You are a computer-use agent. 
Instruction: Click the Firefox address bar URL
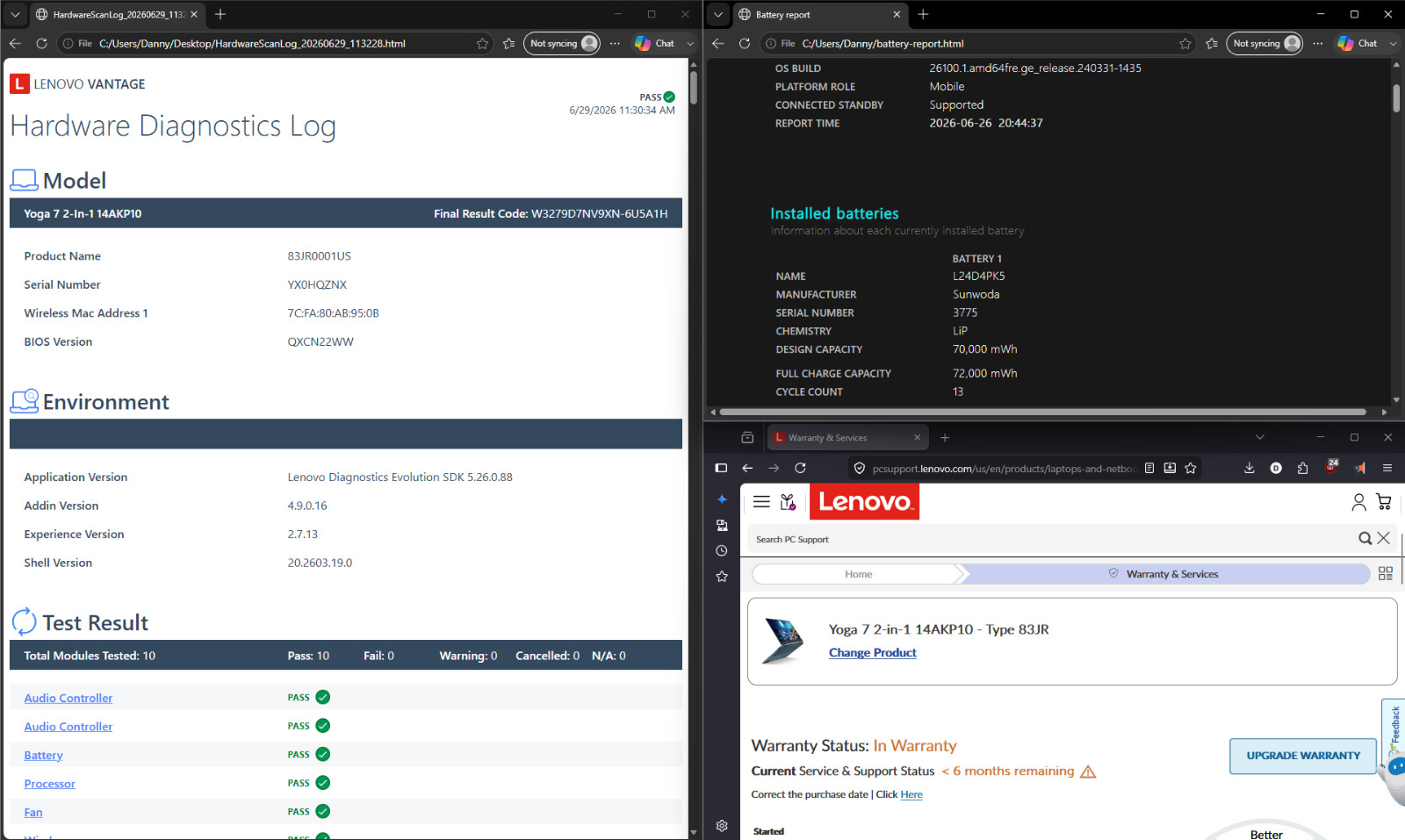[1004, 469]
